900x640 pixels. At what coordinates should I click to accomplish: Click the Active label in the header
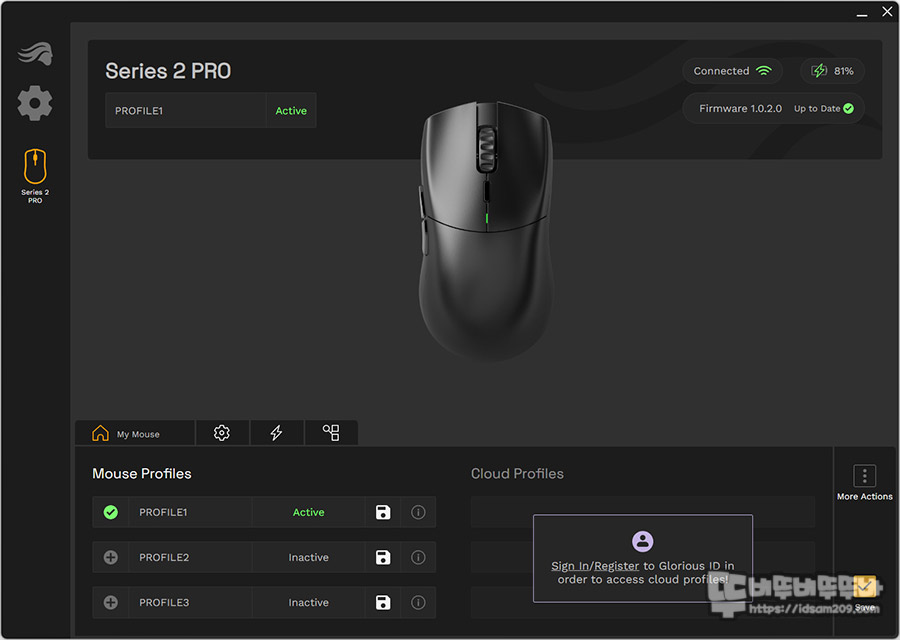(291, 111)
